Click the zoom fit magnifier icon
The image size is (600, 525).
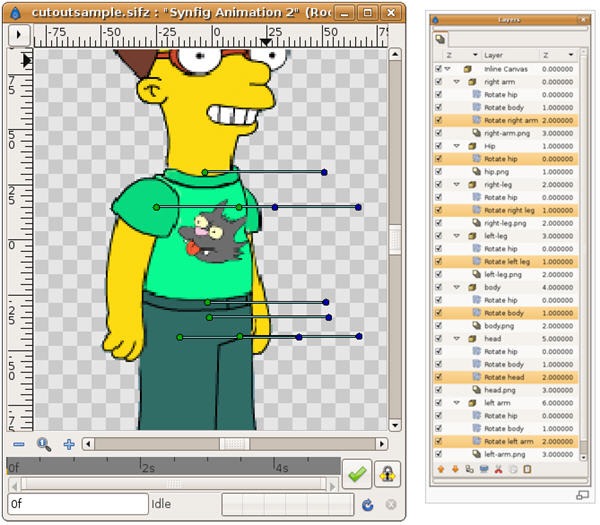click(x=44, y=444)
